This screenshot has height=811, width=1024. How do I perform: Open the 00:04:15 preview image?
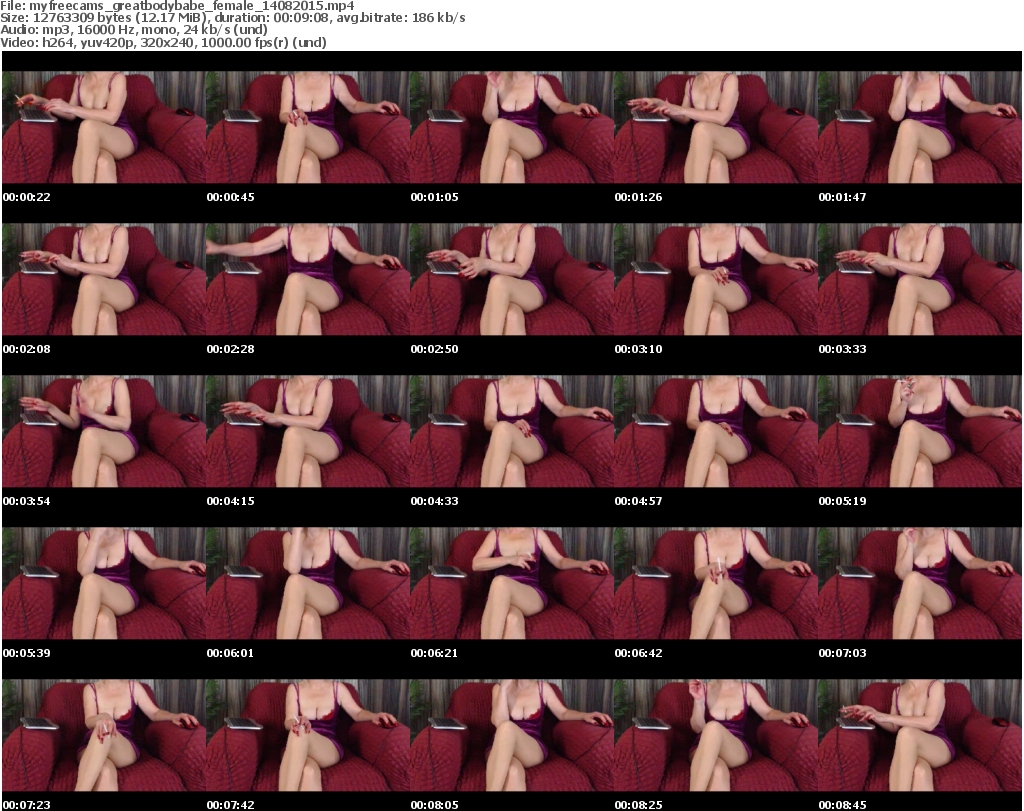click(x=308, y=432)
